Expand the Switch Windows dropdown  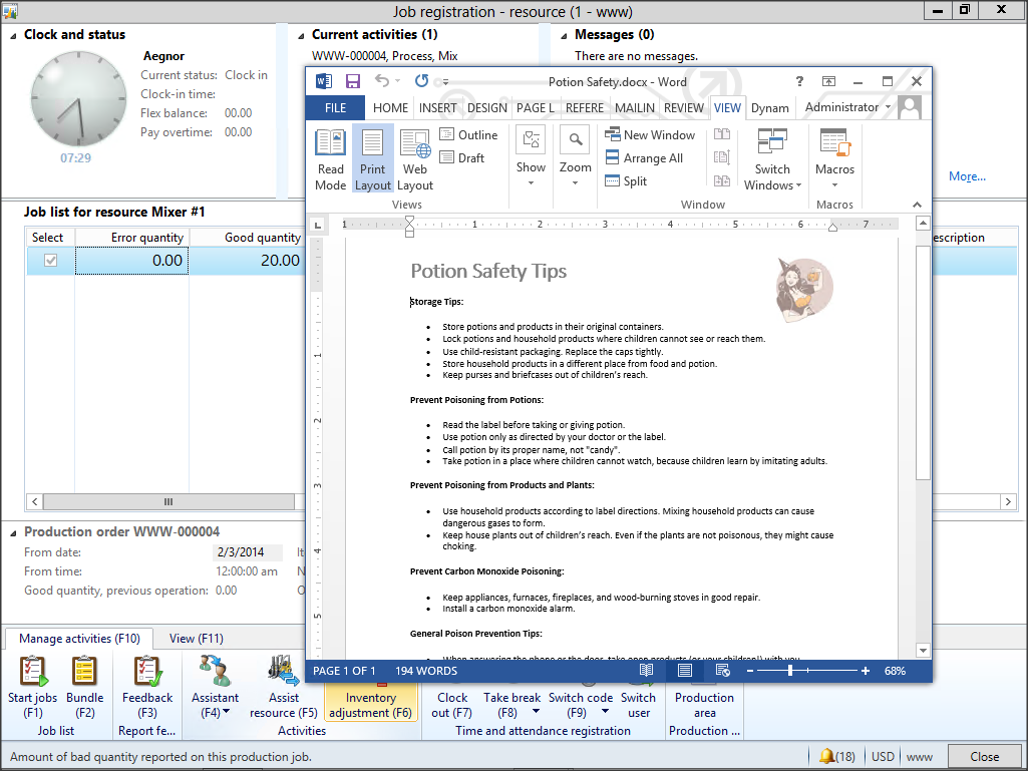[x=772, y=158]
